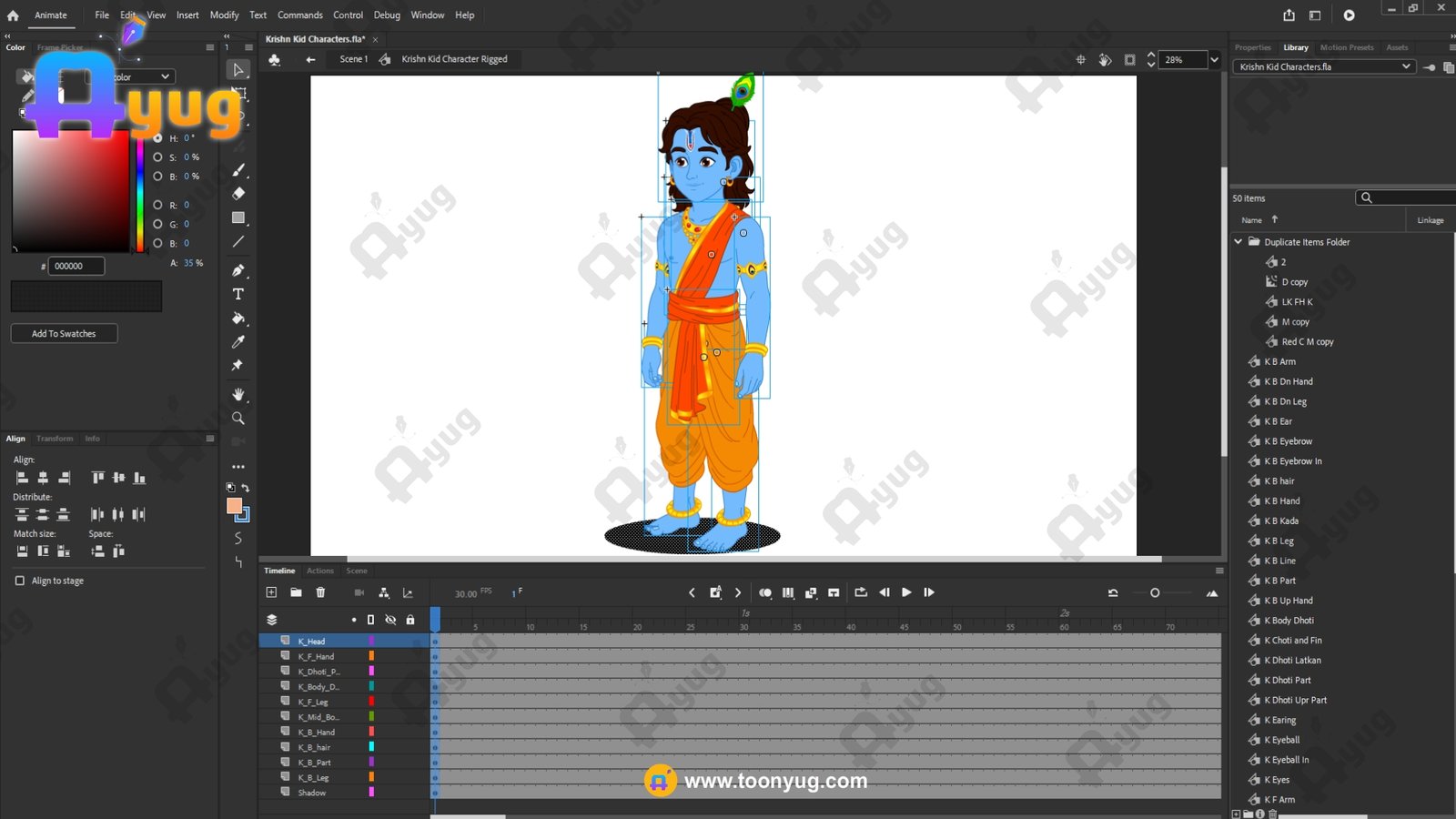
Task: Open the Insert menu
Action: 187,15
